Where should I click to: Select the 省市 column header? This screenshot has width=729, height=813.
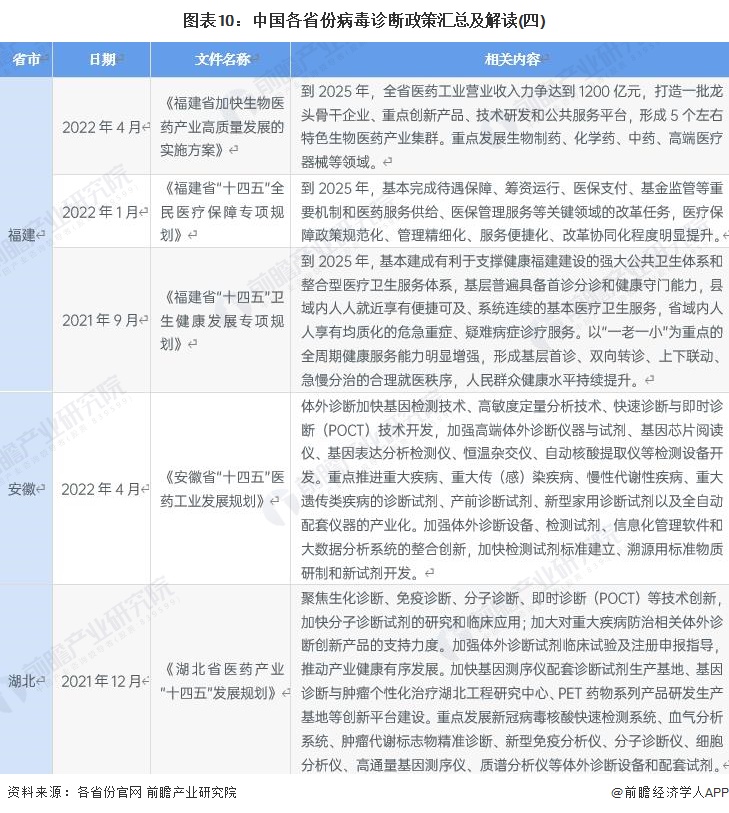(x=26, y=60)
